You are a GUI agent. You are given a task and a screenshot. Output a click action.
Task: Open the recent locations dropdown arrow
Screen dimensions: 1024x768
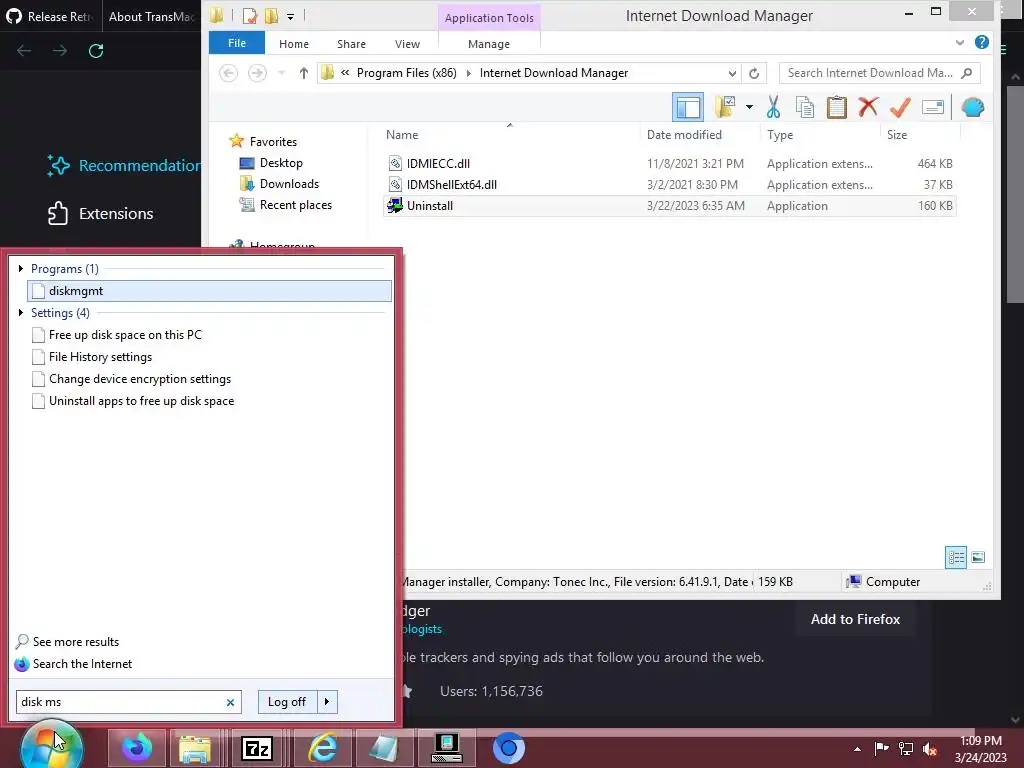coord(281,73)
